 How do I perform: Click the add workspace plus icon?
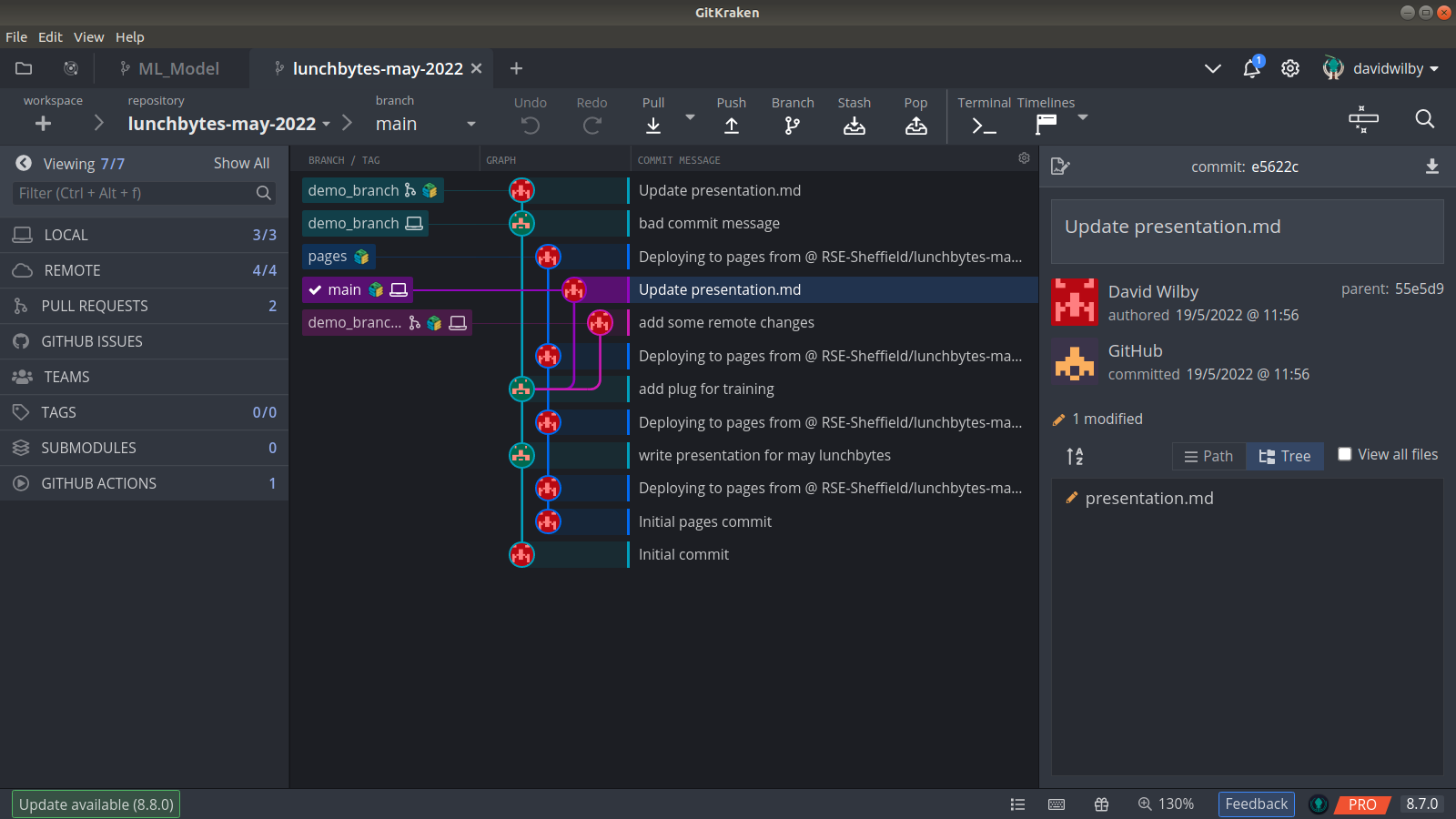pos(43,124)
